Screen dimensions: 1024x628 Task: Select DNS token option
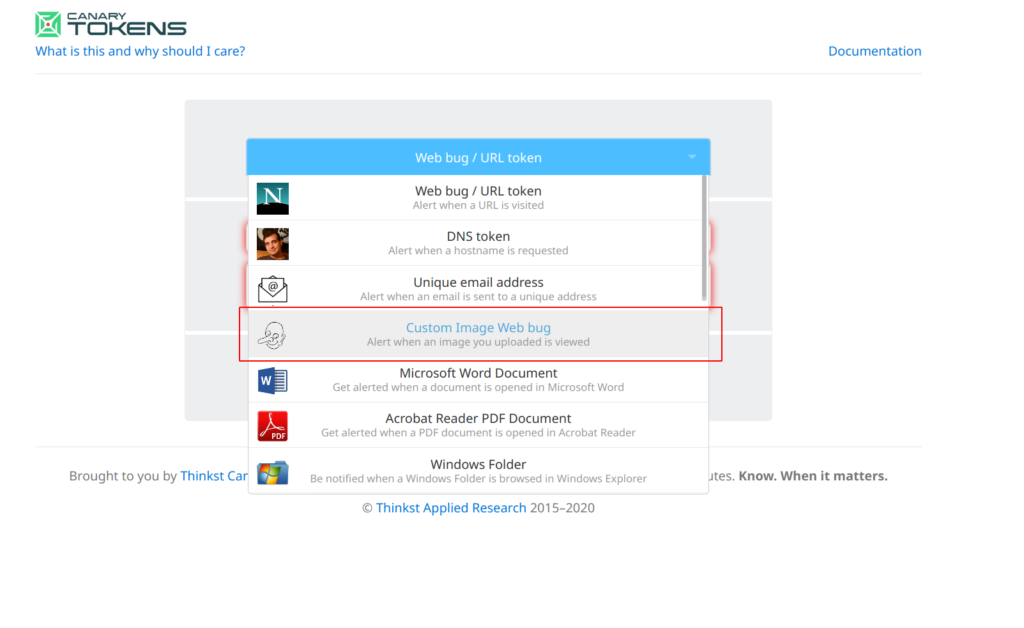[478, 243]
